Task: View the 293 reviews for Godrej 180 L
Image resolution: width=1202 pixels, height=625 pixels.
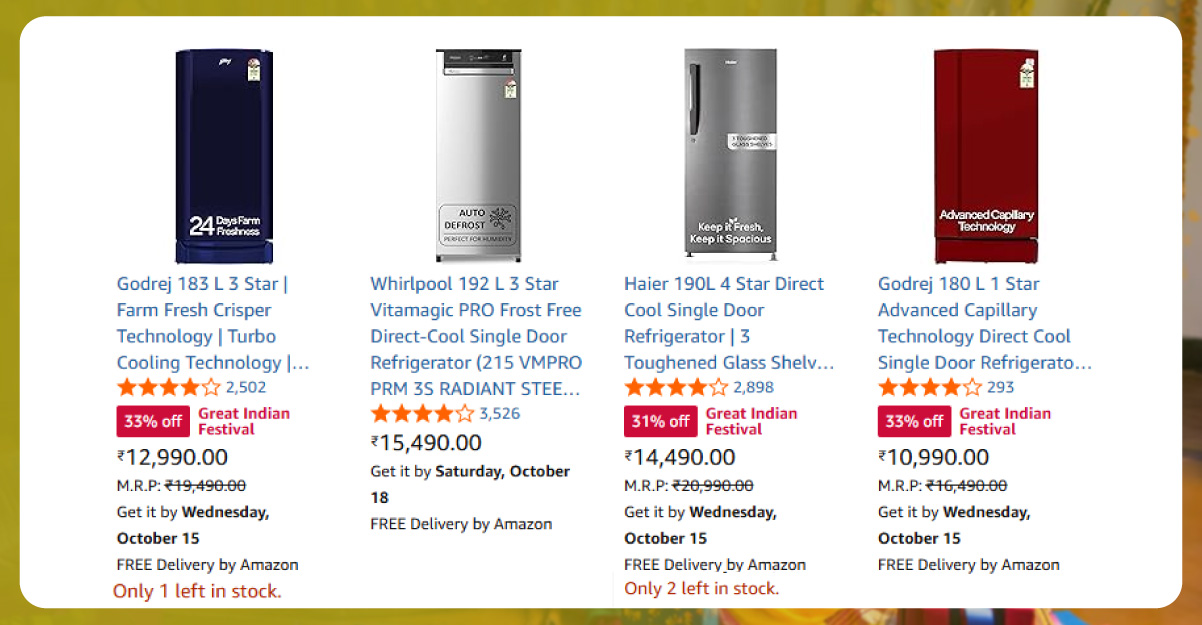Action: click(1001, 388)
